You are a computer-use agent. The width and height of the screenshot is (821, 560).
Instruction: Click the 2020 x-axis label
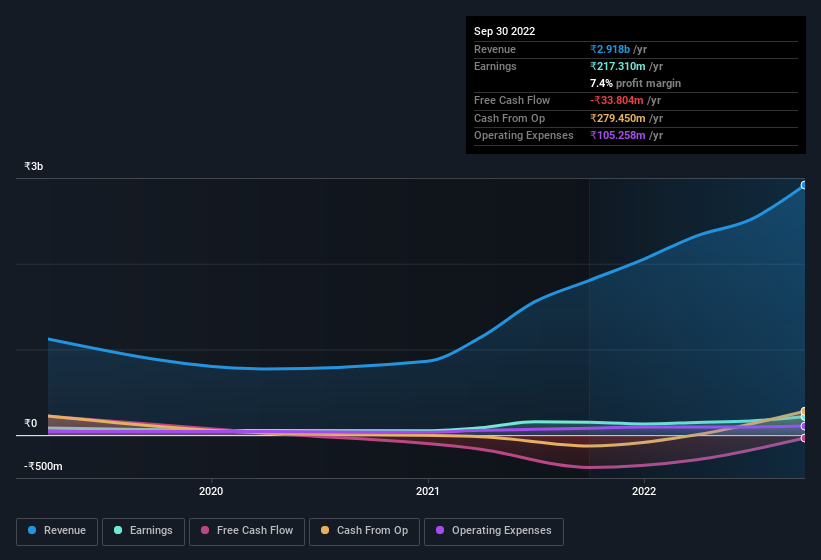click(x=211, y=491)
